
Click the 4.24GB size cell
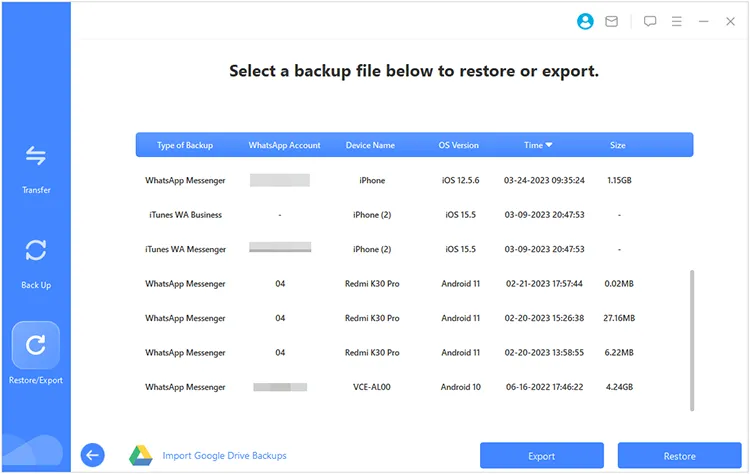point(619,387)
